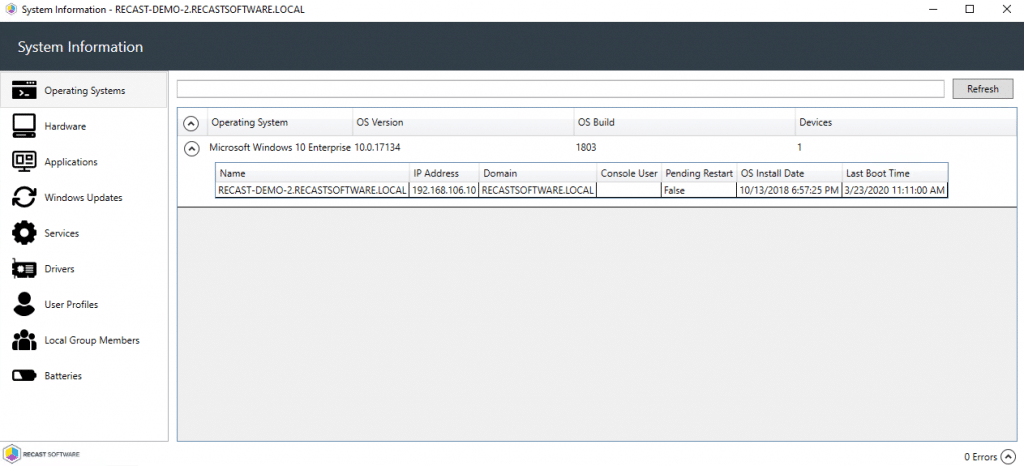Click the devices count value 1
1024x466 pixels.
799,148
